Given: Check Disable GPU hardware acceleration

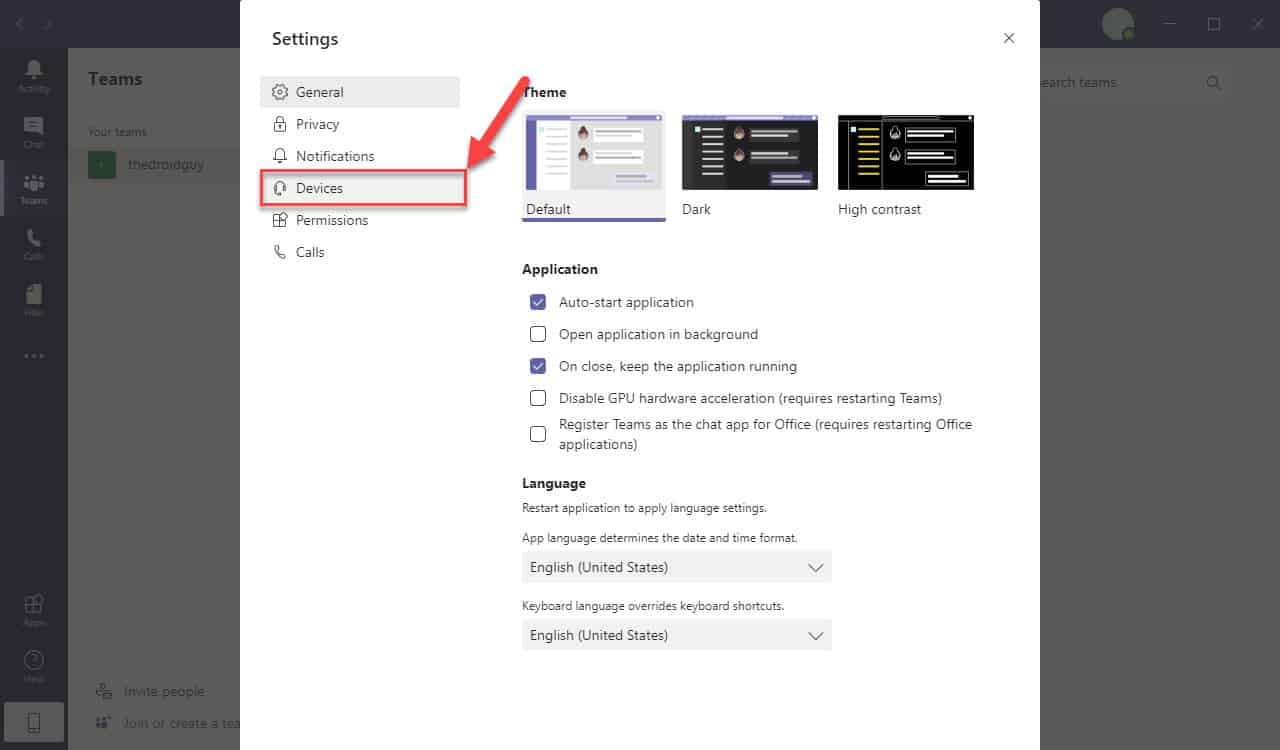Looking at the screenshot, I should [x=538, y=398].
